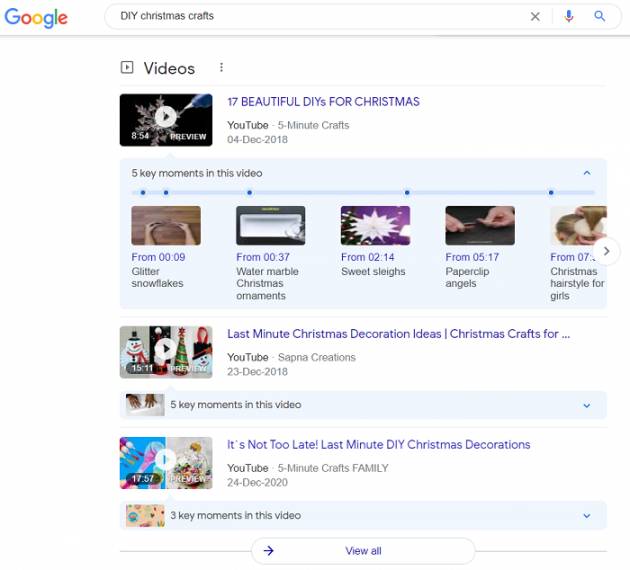Viewport: 630px width, 570px height.
Task: Show more key moments with the right arrow
Action: (x=606, y=251)
